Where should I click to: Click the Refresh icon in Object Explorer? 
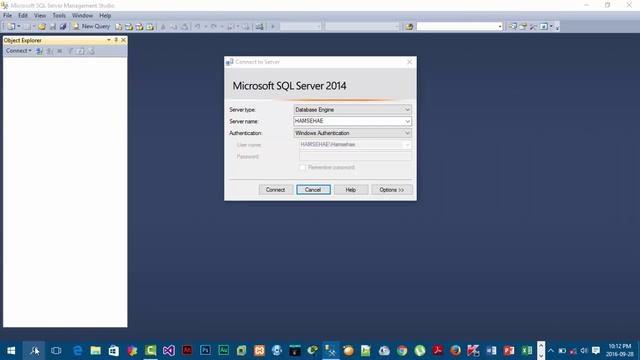pos(81,51)
